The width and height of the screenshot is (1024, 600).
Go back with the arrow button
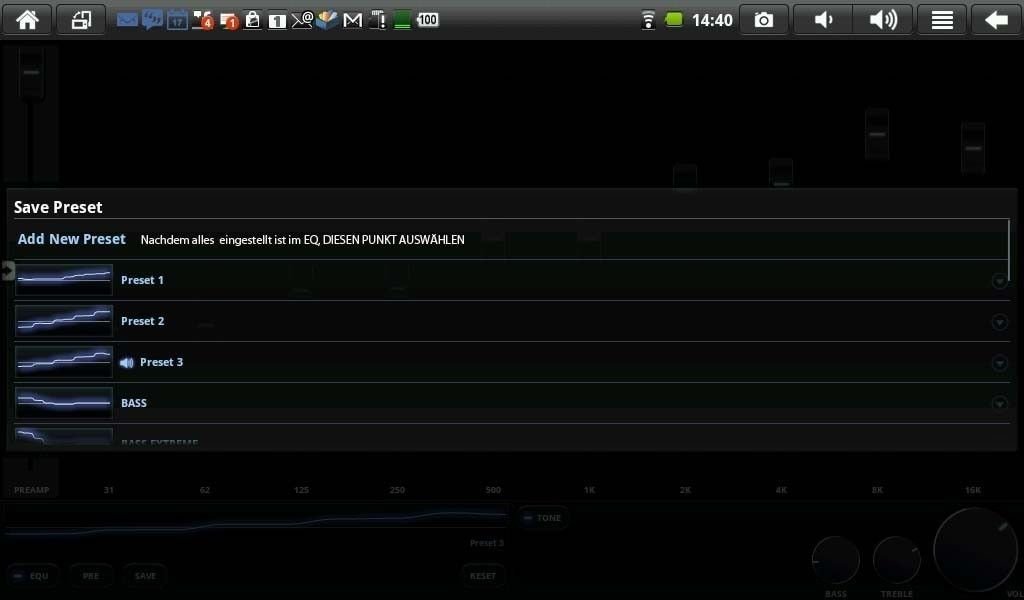tap(996, 20)
